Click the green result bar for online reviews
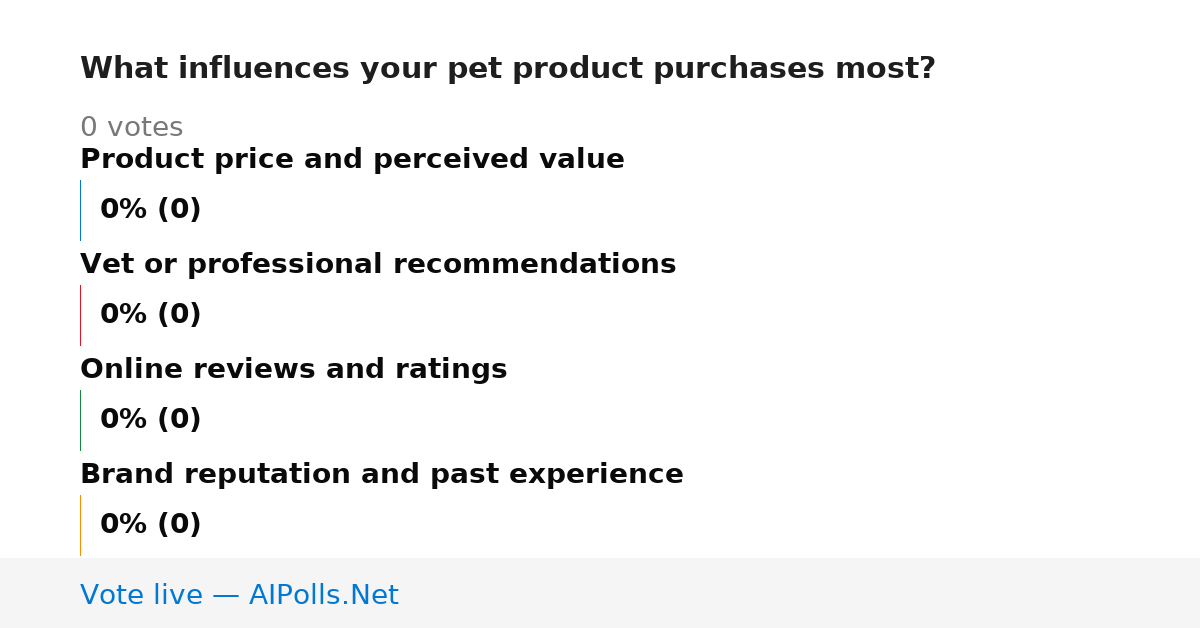This screenshot has height=628, width=1200. pyautogui.click(x=80, y=420)
